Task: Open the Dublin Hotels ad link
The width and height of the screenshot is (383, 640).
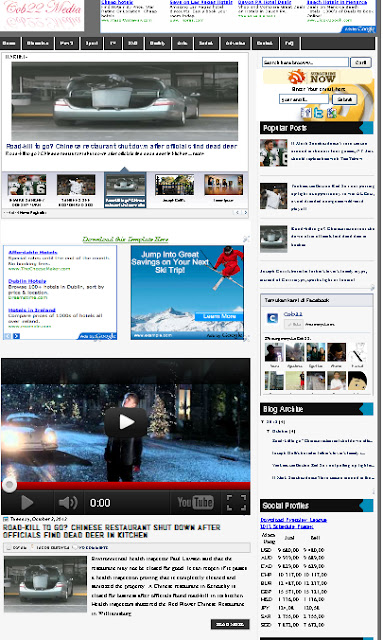Action: click(x=27, y=281)
